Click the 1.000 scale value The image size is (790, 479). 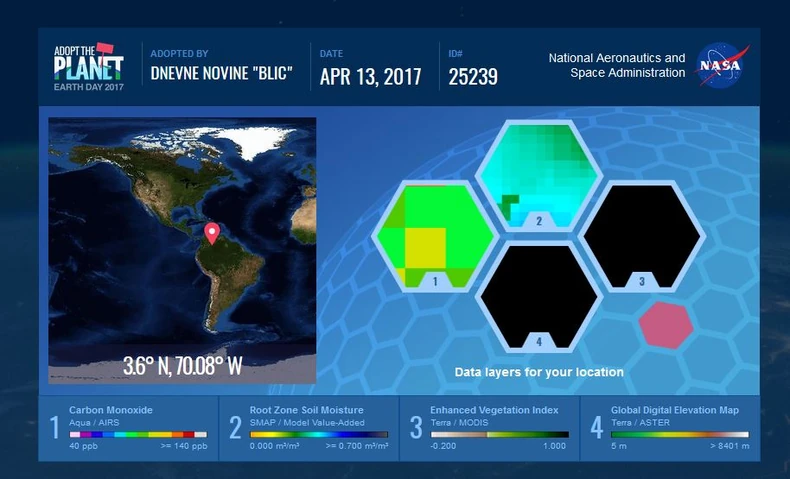tap(554, 446)
